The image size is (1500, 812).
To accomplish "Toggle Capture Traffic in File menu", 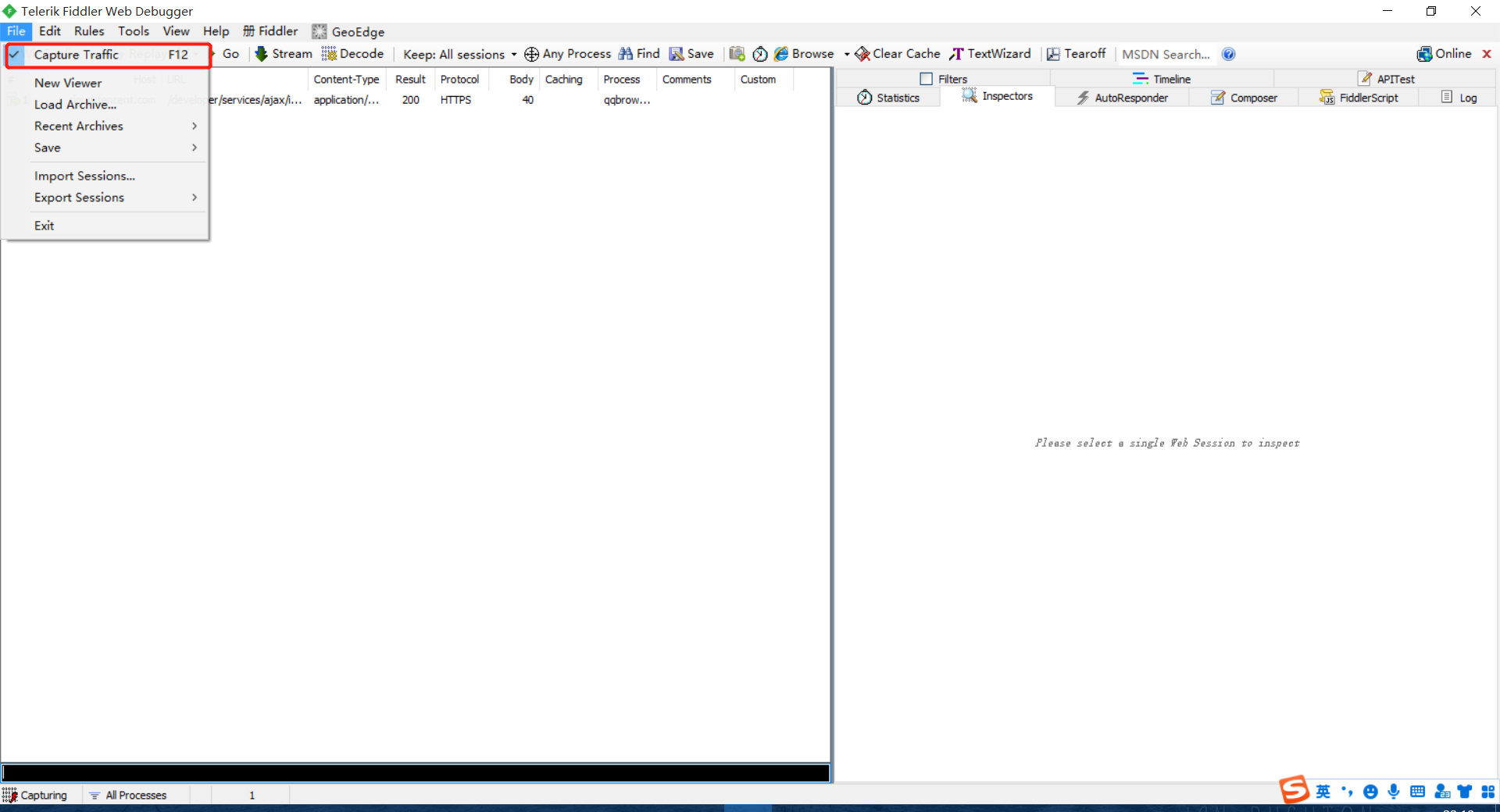I will [x=77, y=55].
